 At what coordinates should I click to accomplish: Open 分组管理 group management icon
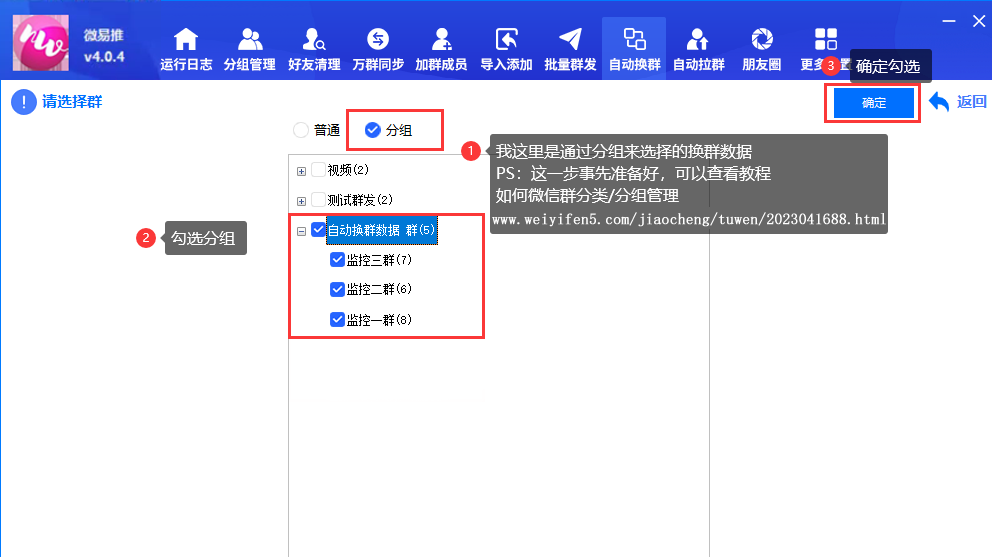tap(249, 40)
